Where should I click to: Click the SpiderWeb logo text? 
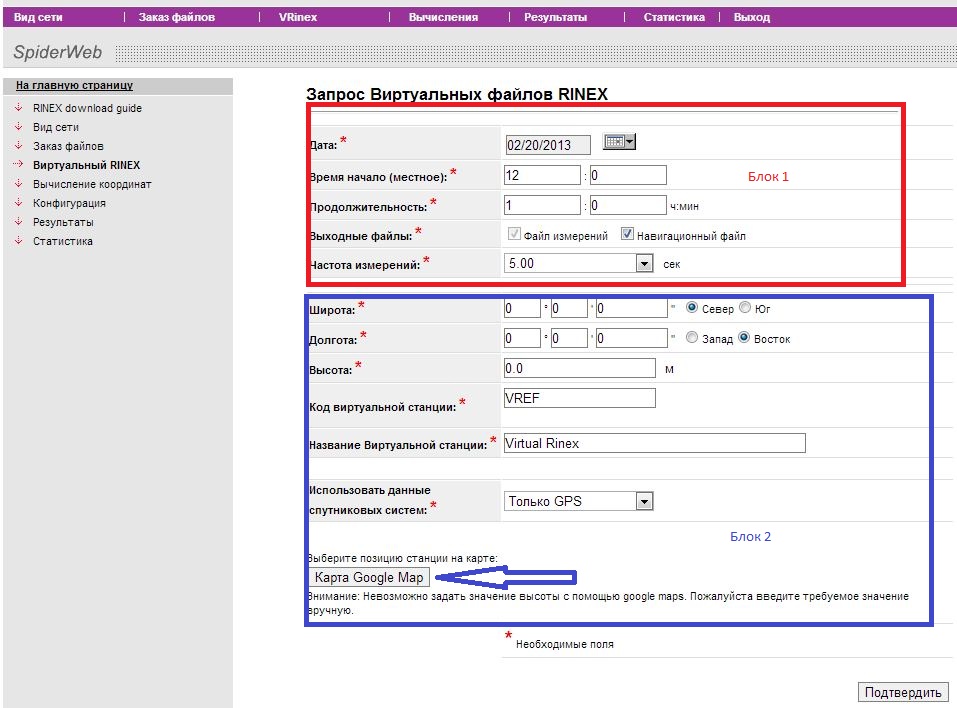coord(57,52)
